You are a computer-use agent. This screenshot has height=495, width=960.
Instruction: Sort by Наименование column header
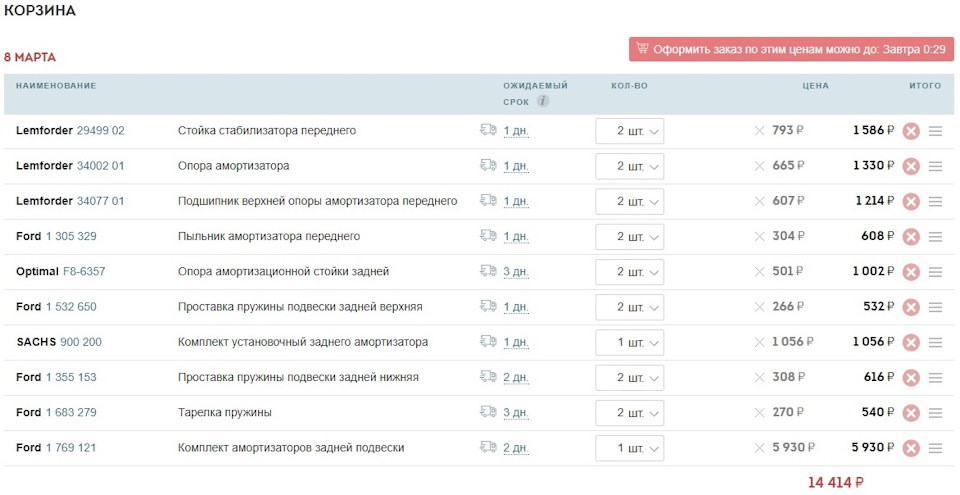point(56,86)
